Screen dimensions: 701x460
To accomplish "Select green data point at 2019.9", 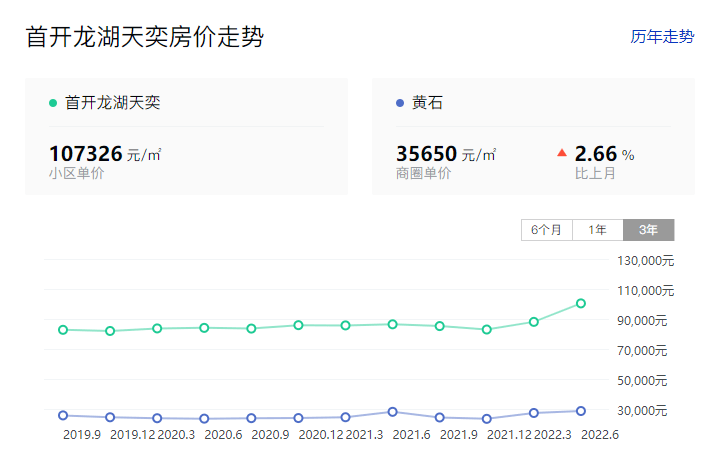I will (x=63, y=330).
